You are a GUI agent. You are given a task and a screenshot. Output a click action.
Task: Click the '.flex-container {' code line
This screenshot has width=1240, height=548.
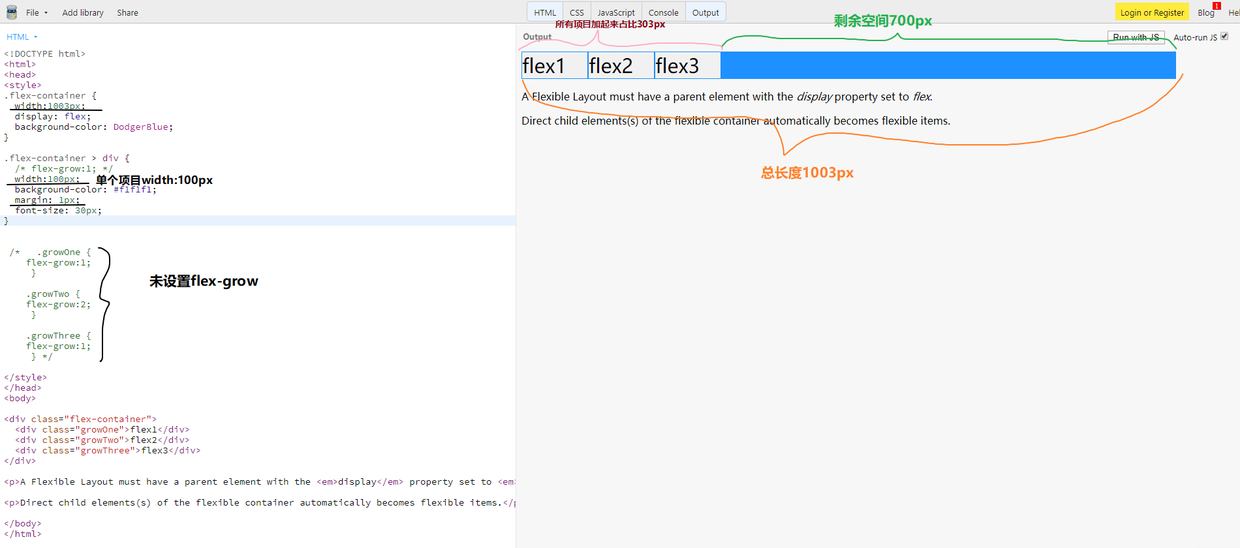coord(50,96)
